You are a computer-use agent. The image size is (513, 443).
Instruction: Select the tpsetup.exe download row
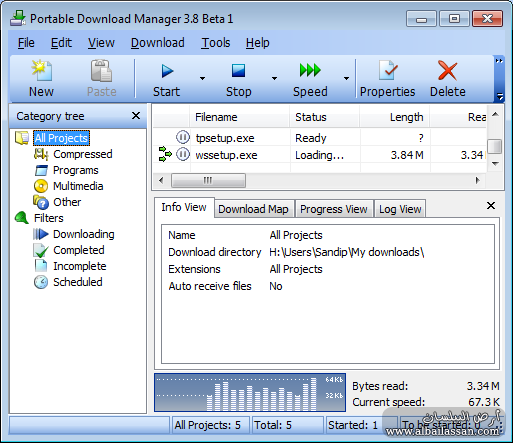pyautogui.click(x=320, y=138)
